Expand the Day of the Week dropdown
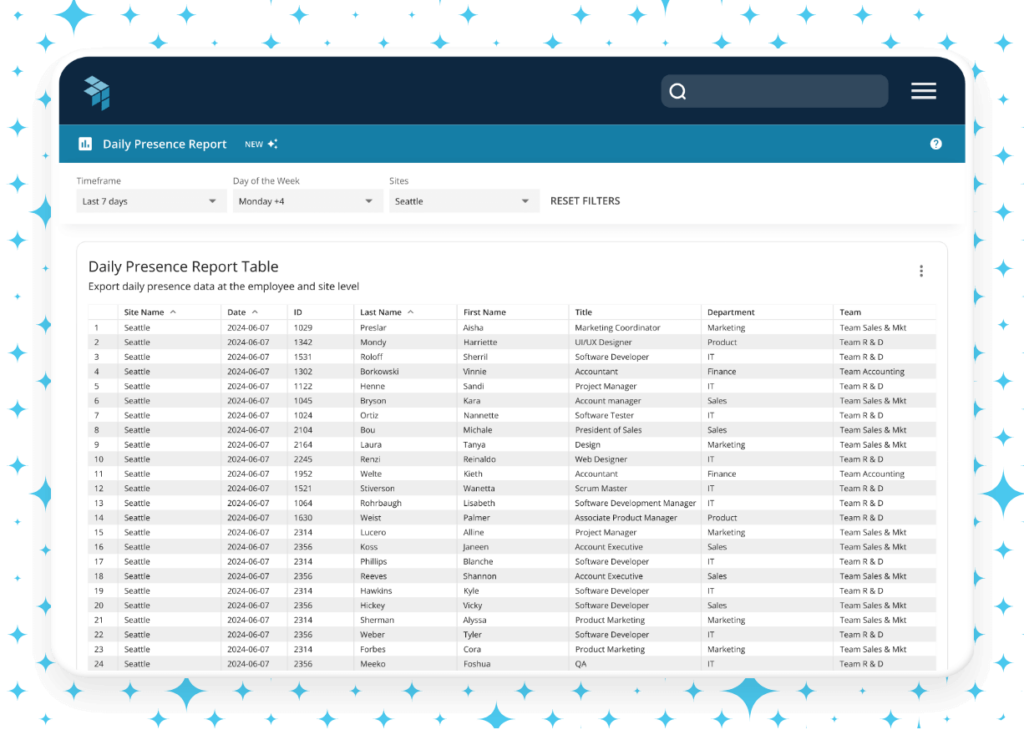 click(x=306, y=200)
